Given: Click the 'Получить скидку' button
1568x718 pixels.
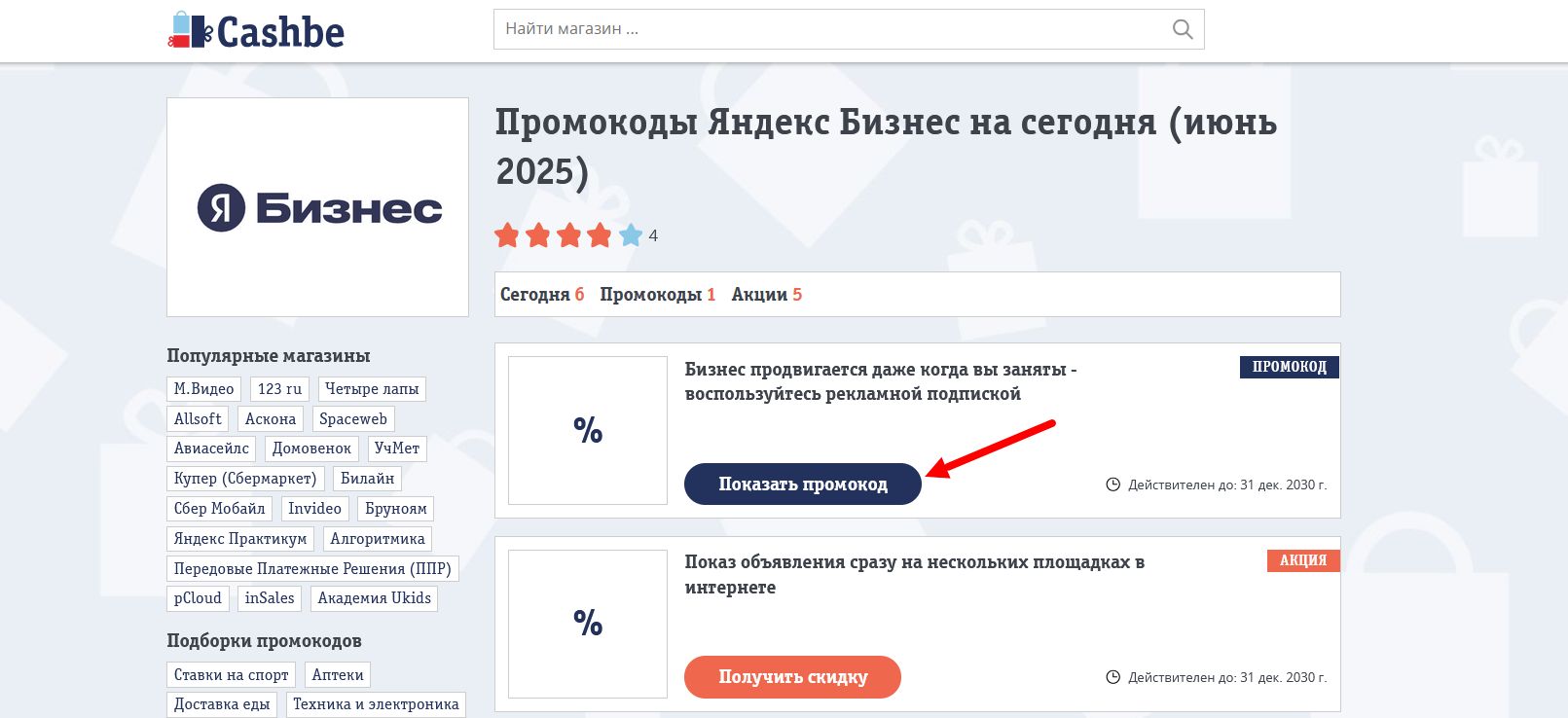Looking at the screenshot, I should 792,677.
